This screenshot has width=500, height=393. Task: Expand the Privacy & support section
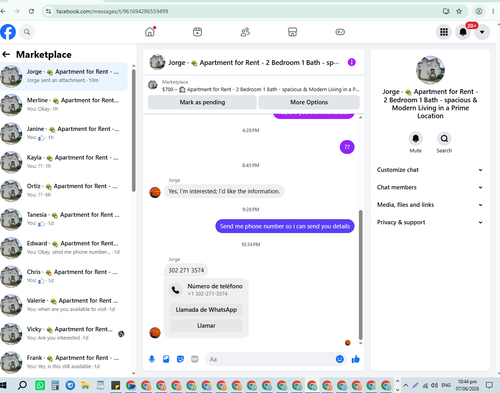tap(430, 222)
